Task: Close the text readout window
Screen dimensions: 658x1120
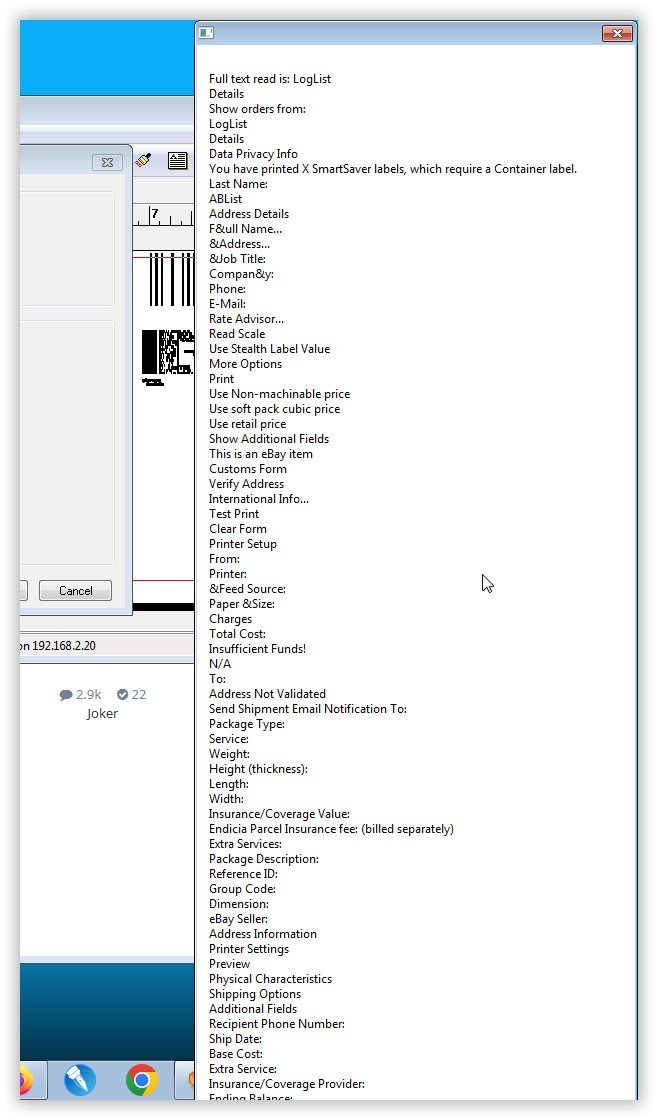Action: coord(617,33)
